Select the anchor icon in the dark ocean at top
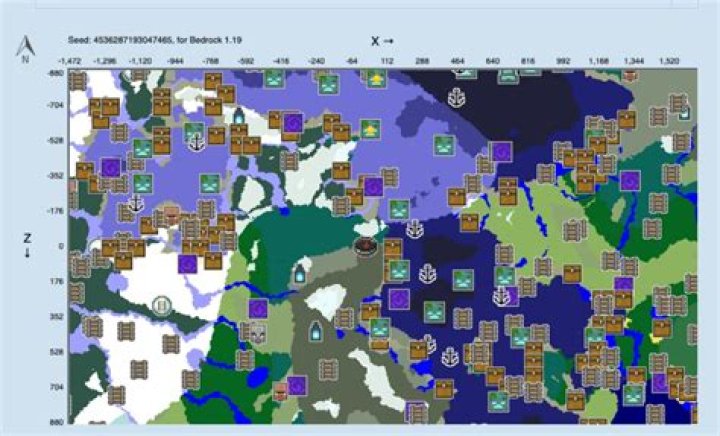720x436 pixels. coord(457,97)
